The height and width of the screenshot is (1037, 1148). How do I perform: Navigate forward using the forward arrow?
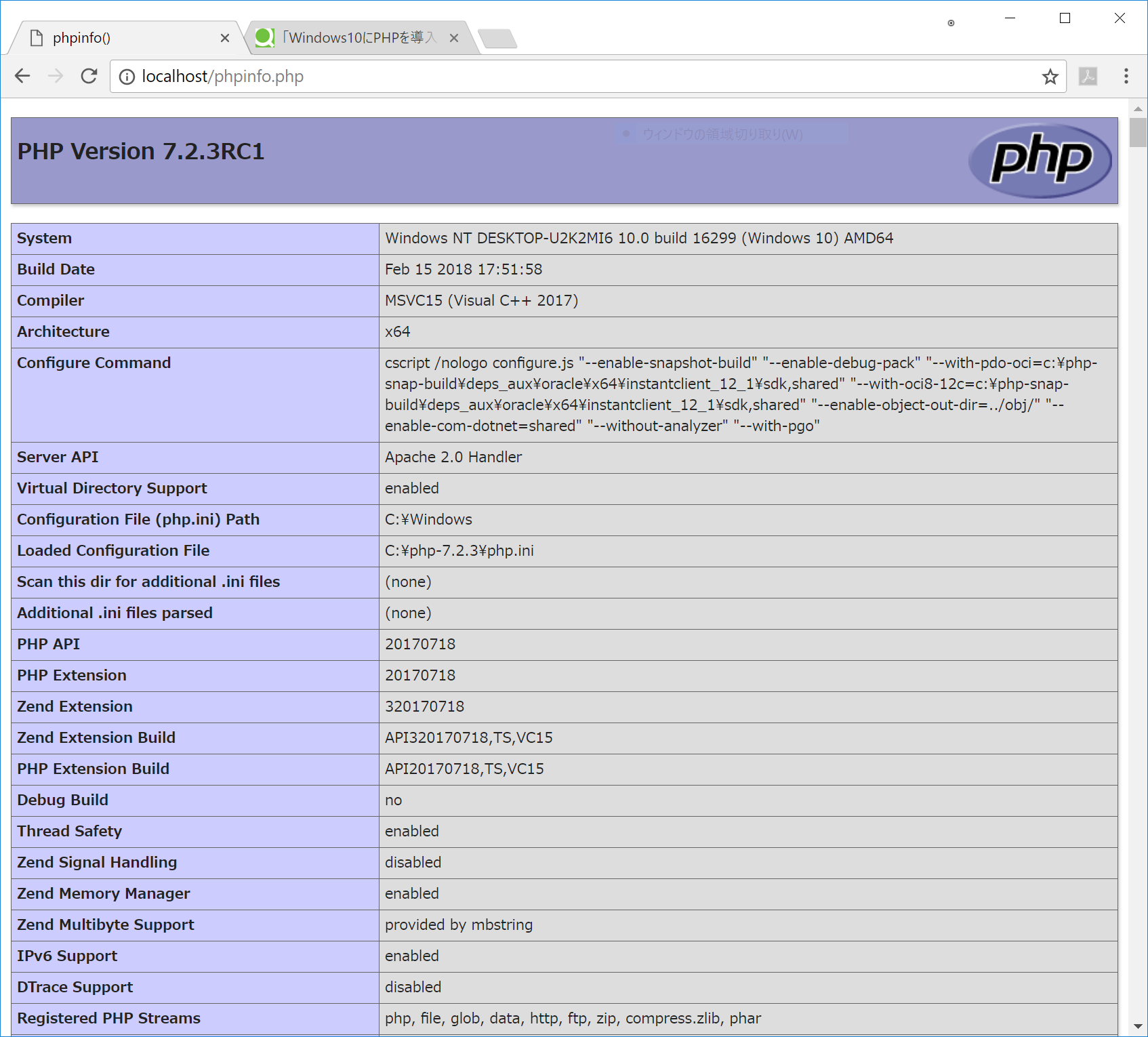(x=56, y=76)
